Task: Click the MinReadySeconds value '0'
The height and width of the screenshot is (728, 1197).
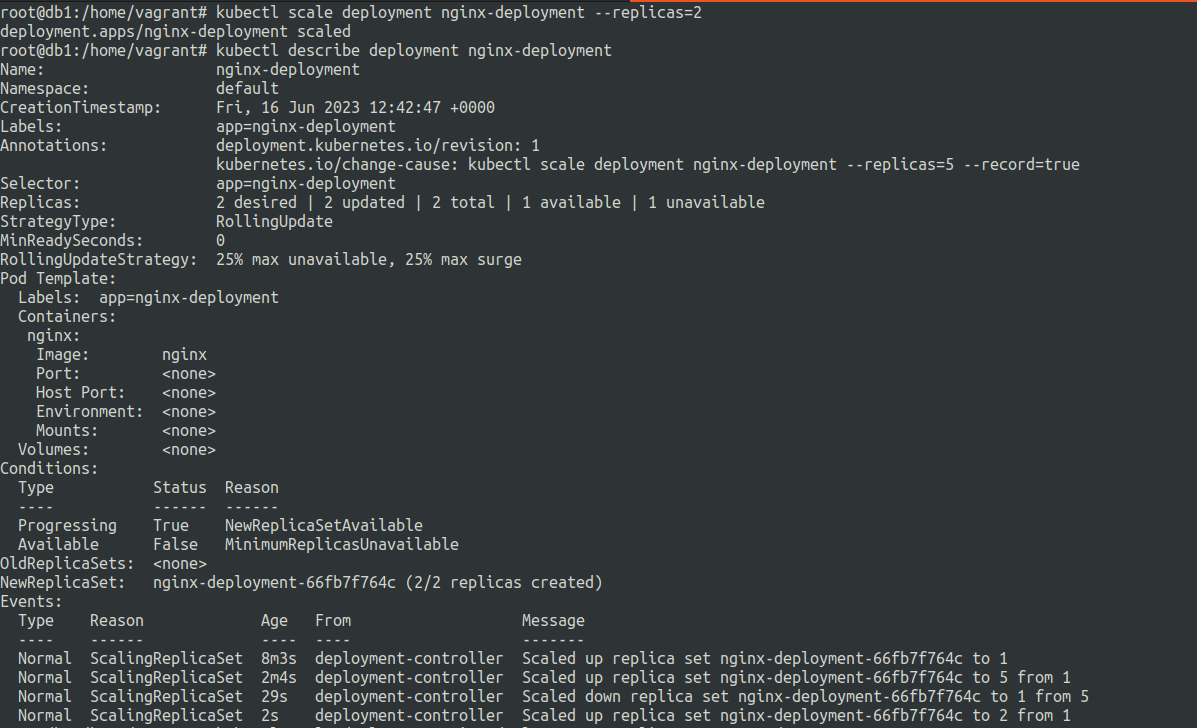Action: 221,241
